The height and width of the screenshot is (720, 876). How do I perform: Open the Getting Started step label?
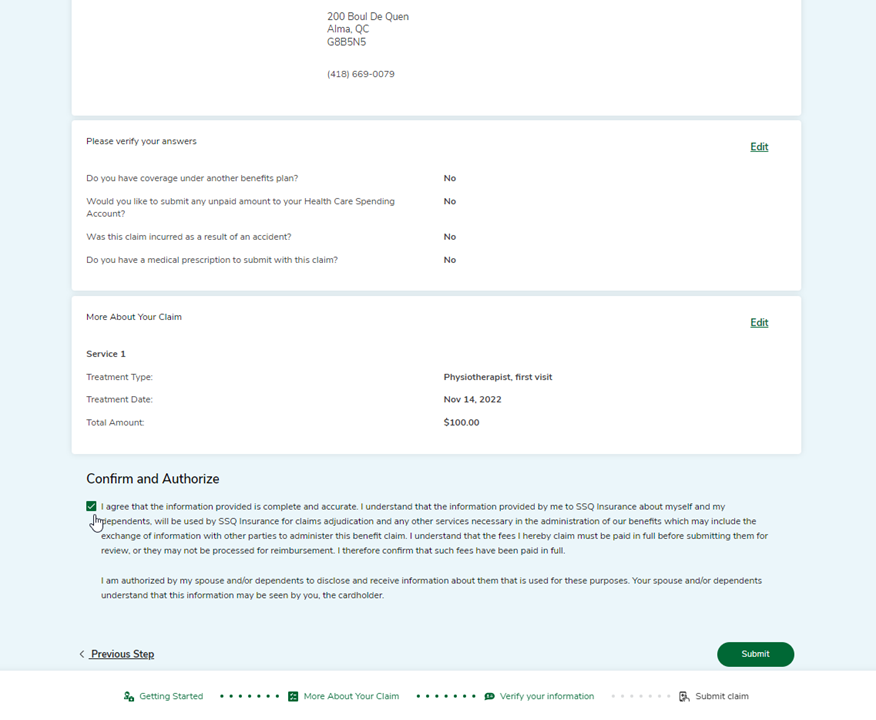(x=171, y=697)
